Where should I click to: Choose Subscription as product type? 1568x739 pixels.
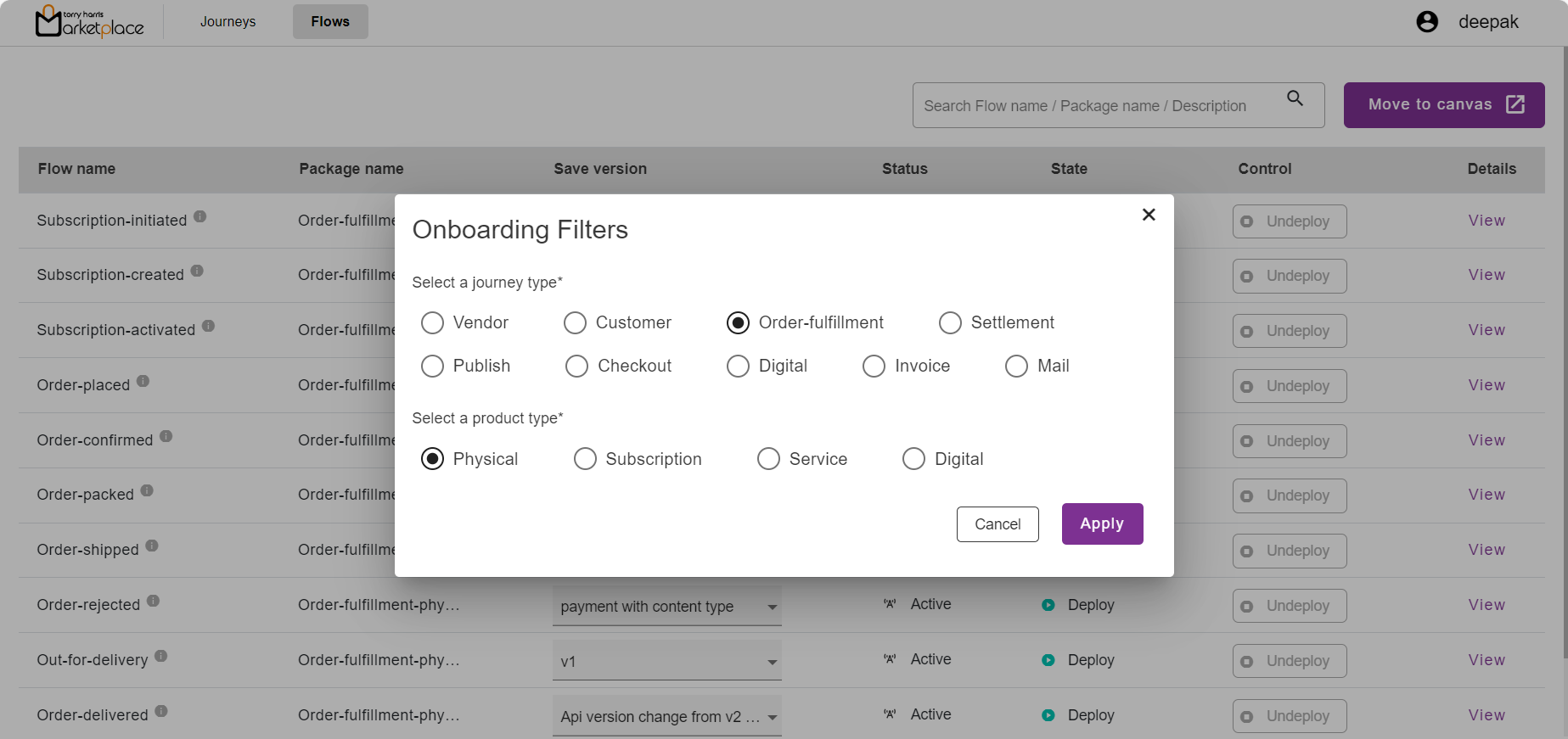[x=585, y=459]
